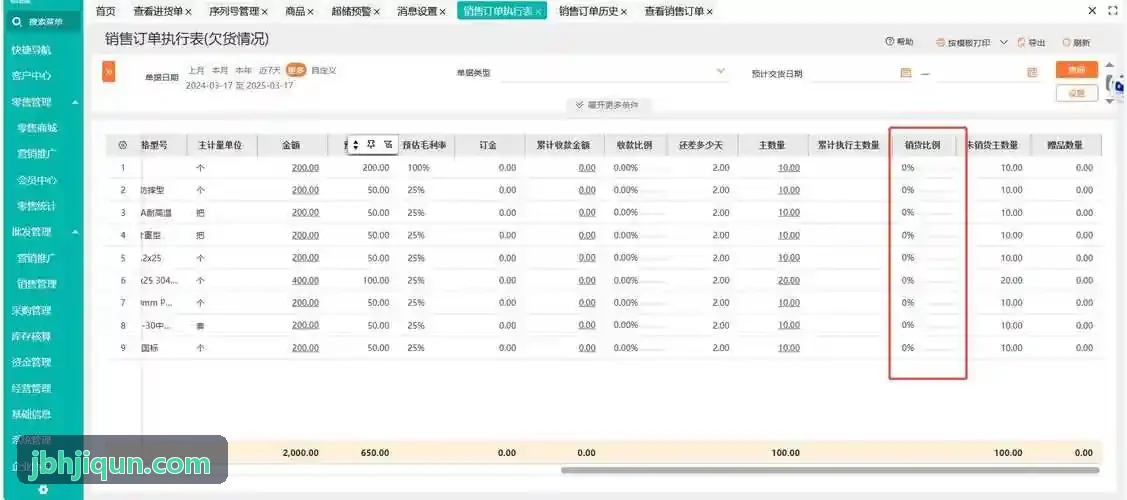Switch to the 首页 tab
Image resolution: width=1127 pixels, height=500 pixels.
[x=106, y=11]
